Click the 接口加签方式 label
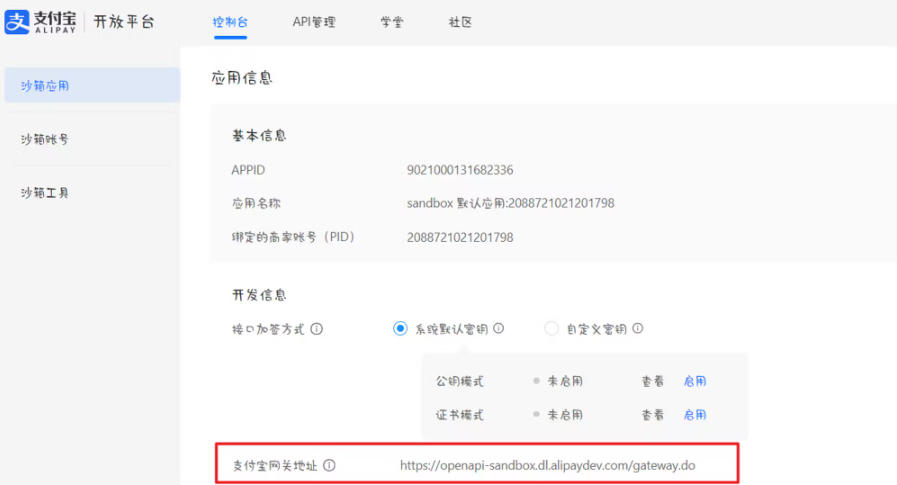This screenshot has height=485, width=897. (x=268, y=329)
